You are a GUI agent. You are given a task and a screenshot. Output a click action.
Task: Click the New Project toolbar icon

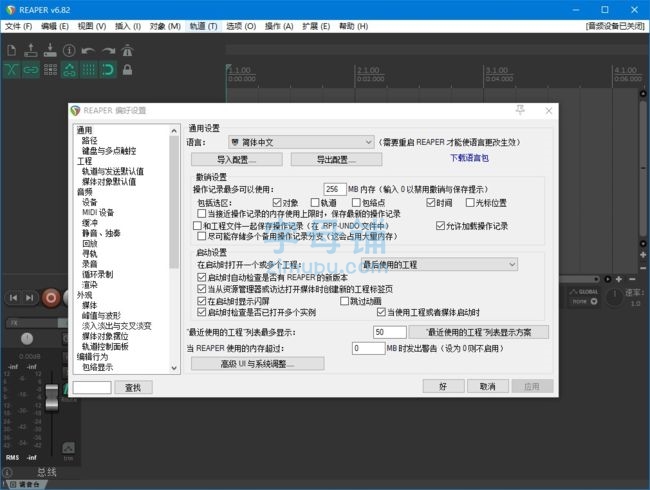tap(12, 51)
